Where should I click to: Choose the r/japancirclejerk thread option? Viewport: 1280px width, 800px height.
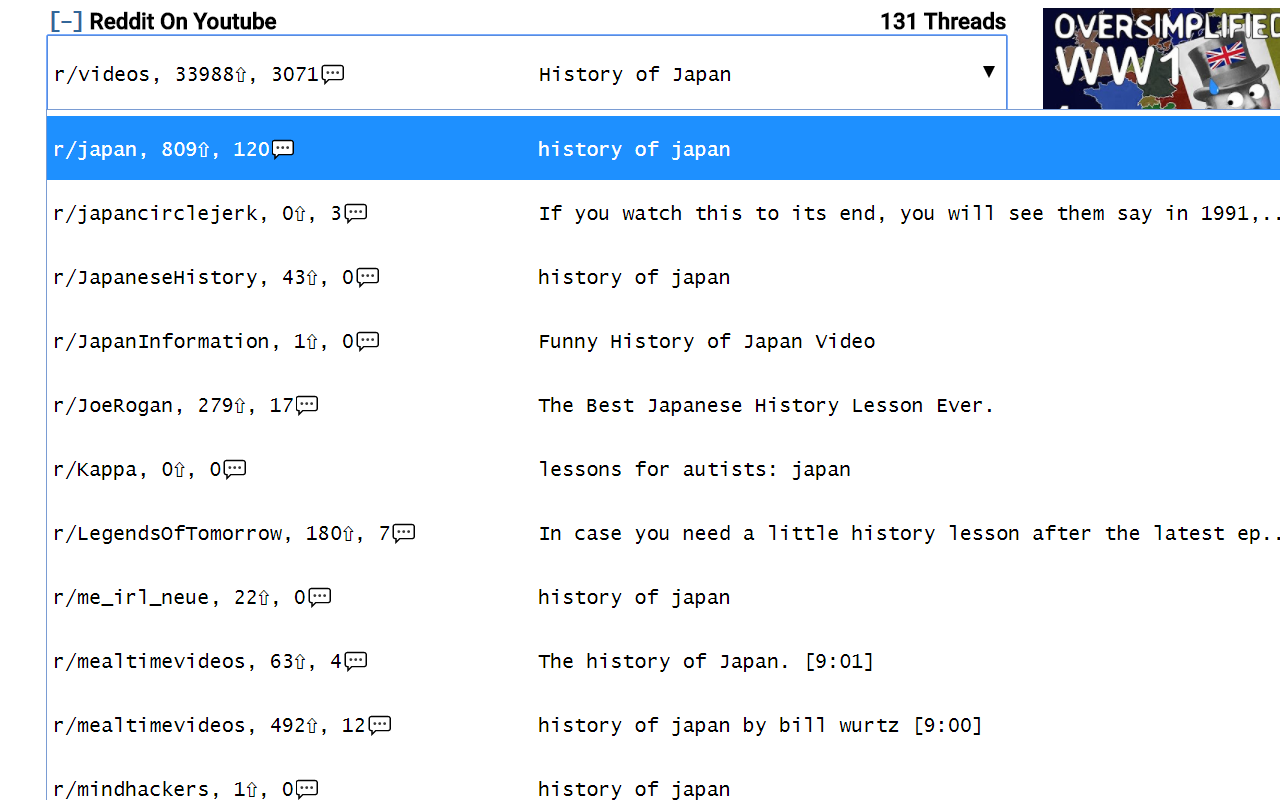pos(663,212)
